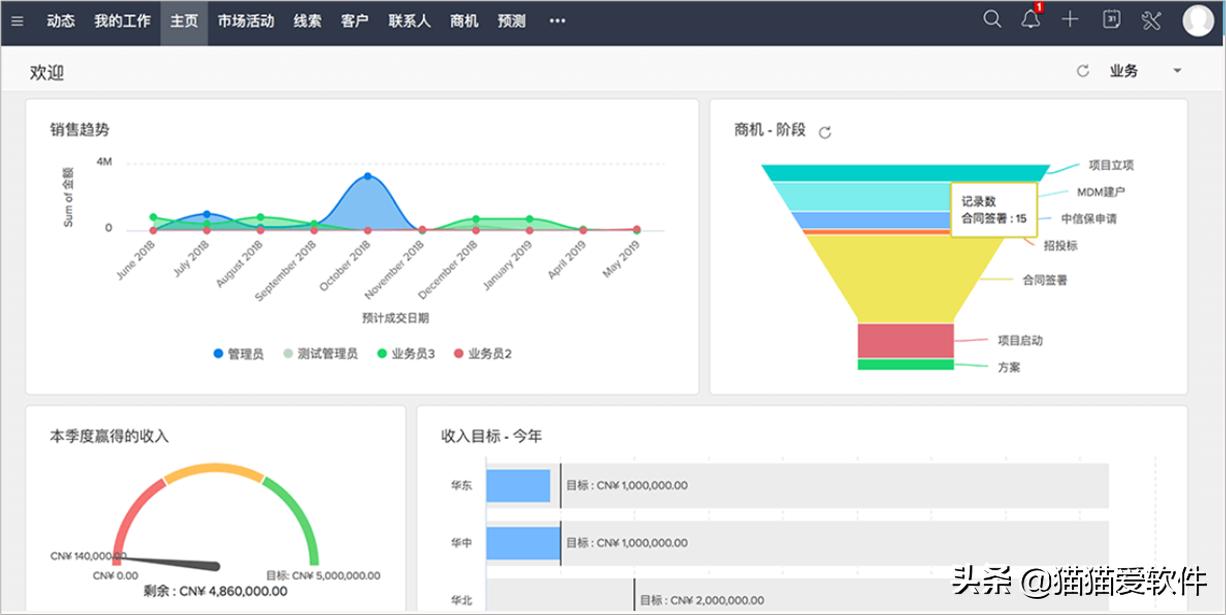Open the 预测 dropdown tab
This screenshot has width=1226, height=615.
pos(512,20)
